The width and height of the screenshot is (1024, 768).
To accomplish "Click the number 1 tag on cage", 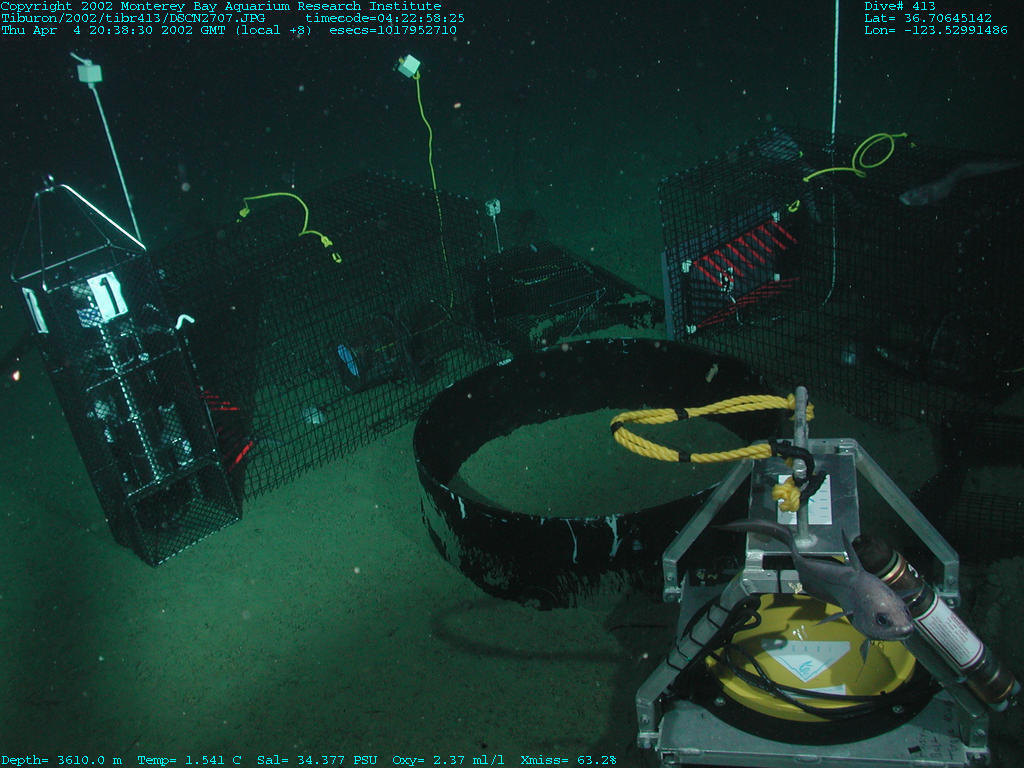I will tap(107, 296).
